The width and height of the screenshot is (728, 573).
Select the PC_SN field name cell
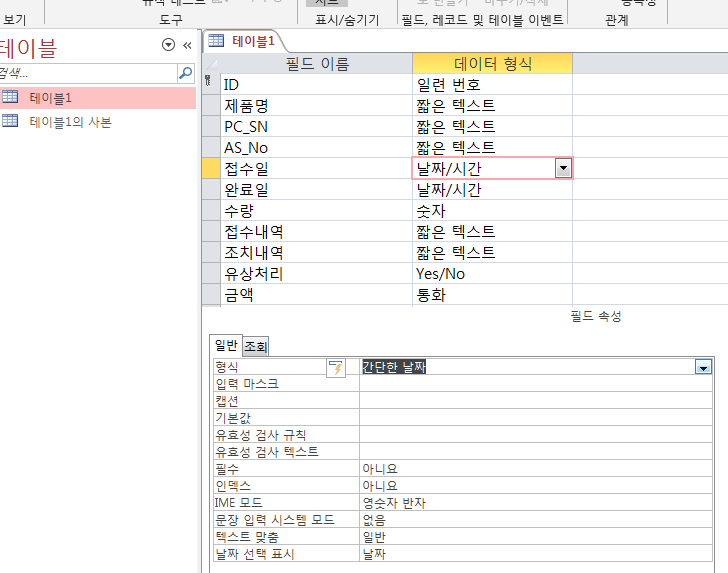point(316,126)
